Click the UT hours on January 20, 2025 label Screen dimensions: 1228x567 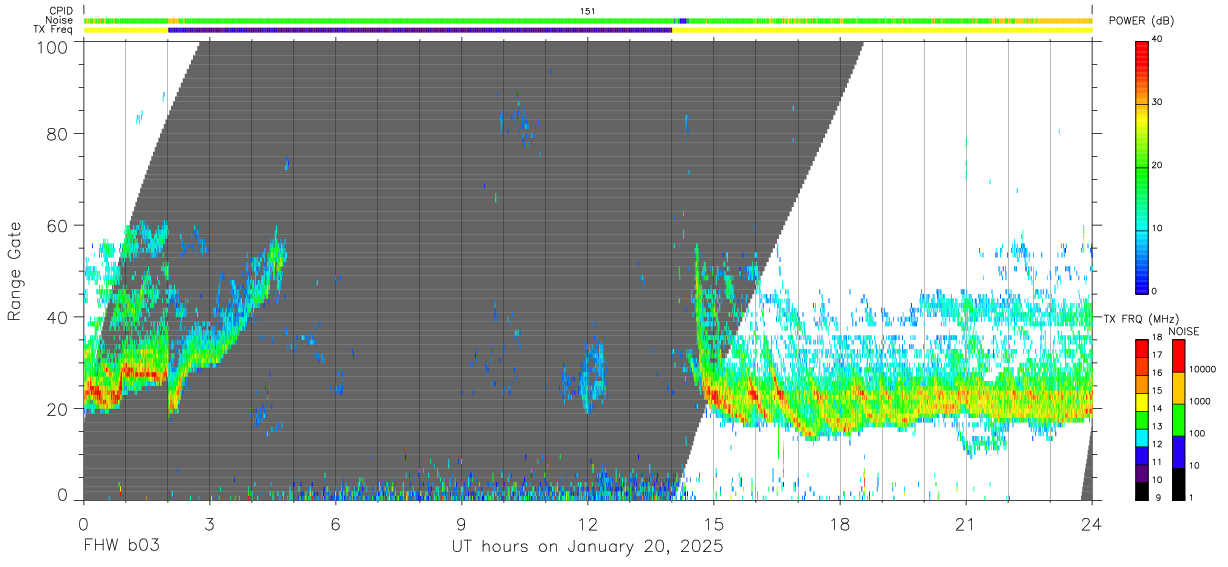click(x=587, y=547)
